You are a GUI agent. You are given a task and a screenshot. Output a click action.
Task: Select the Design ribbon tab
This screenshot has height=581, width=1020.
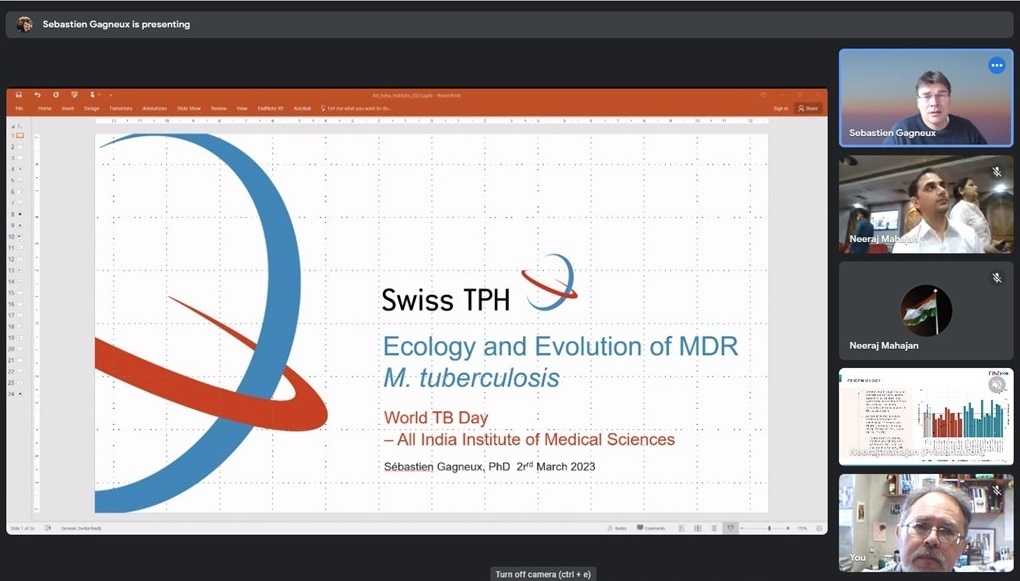tap(92, 109)
